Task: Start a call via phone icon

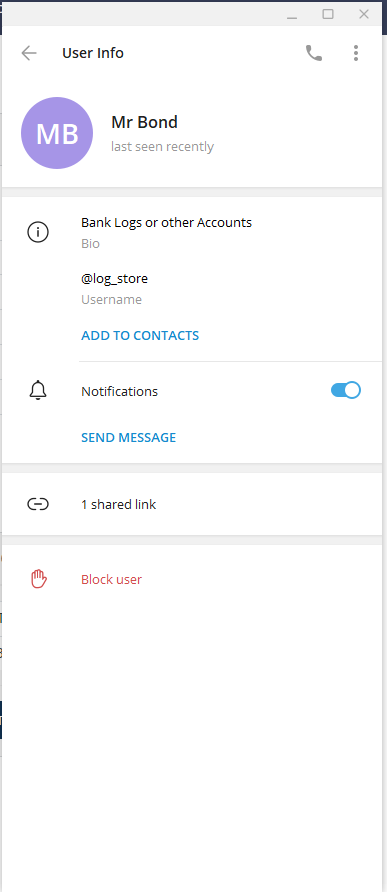Action: click(314, 53)
